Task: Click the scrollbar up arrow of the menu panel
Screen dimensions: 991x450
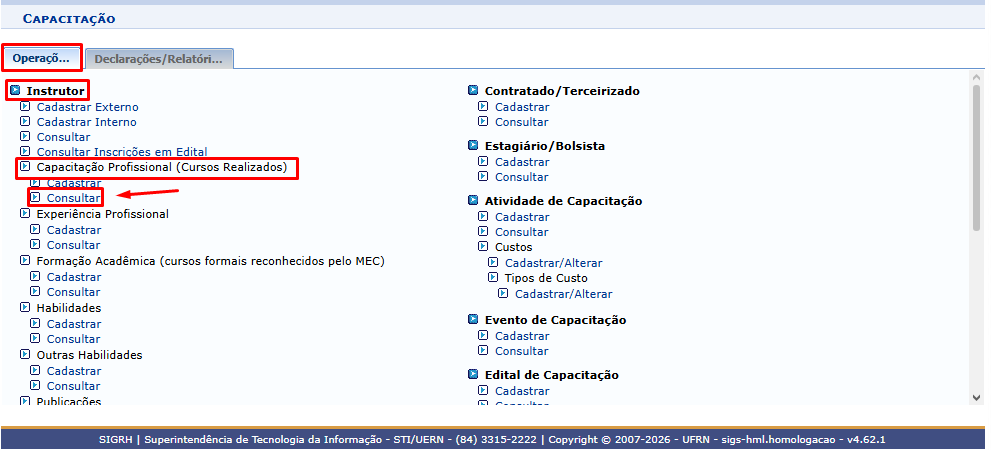Action: (x=976, y=77)
